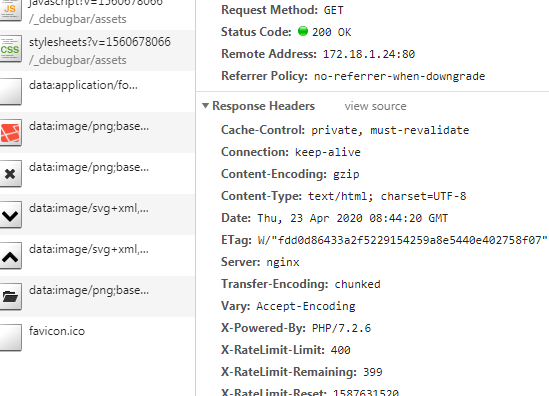Click the ETag header value
The image size is (549, 396).
click(403, 241)
